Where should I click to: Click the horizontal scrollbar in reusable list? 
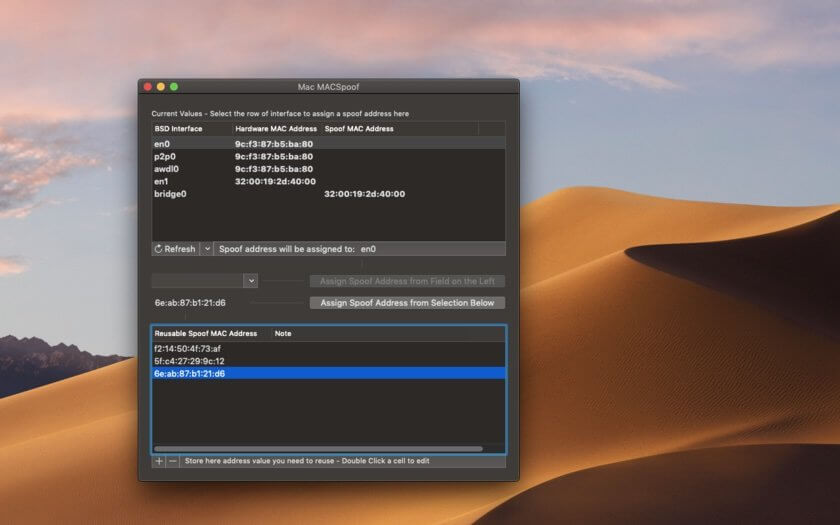318,449
